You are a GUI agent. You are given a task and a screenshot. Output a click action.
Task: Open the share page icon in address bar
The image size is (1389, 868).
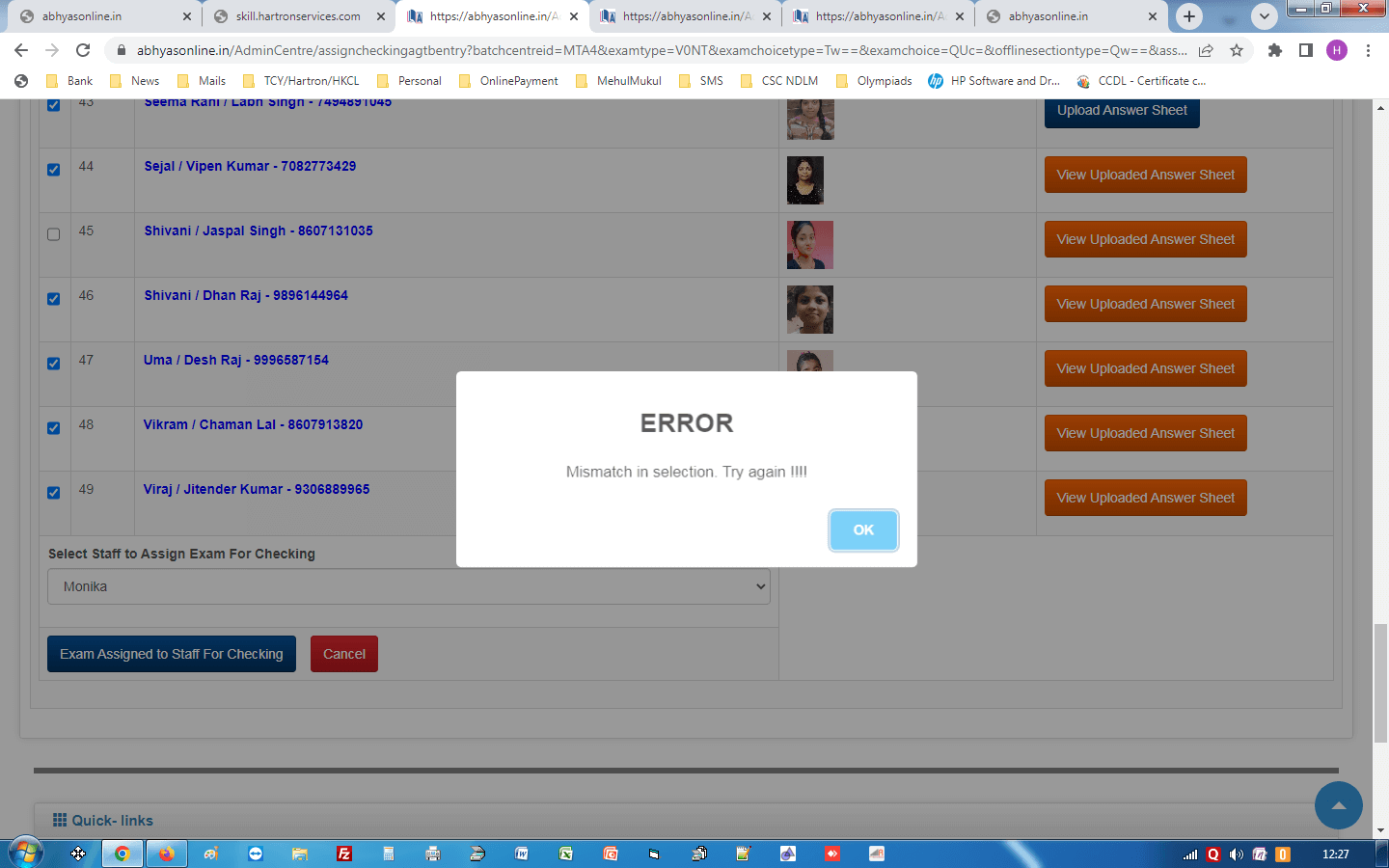[1206, 50]
